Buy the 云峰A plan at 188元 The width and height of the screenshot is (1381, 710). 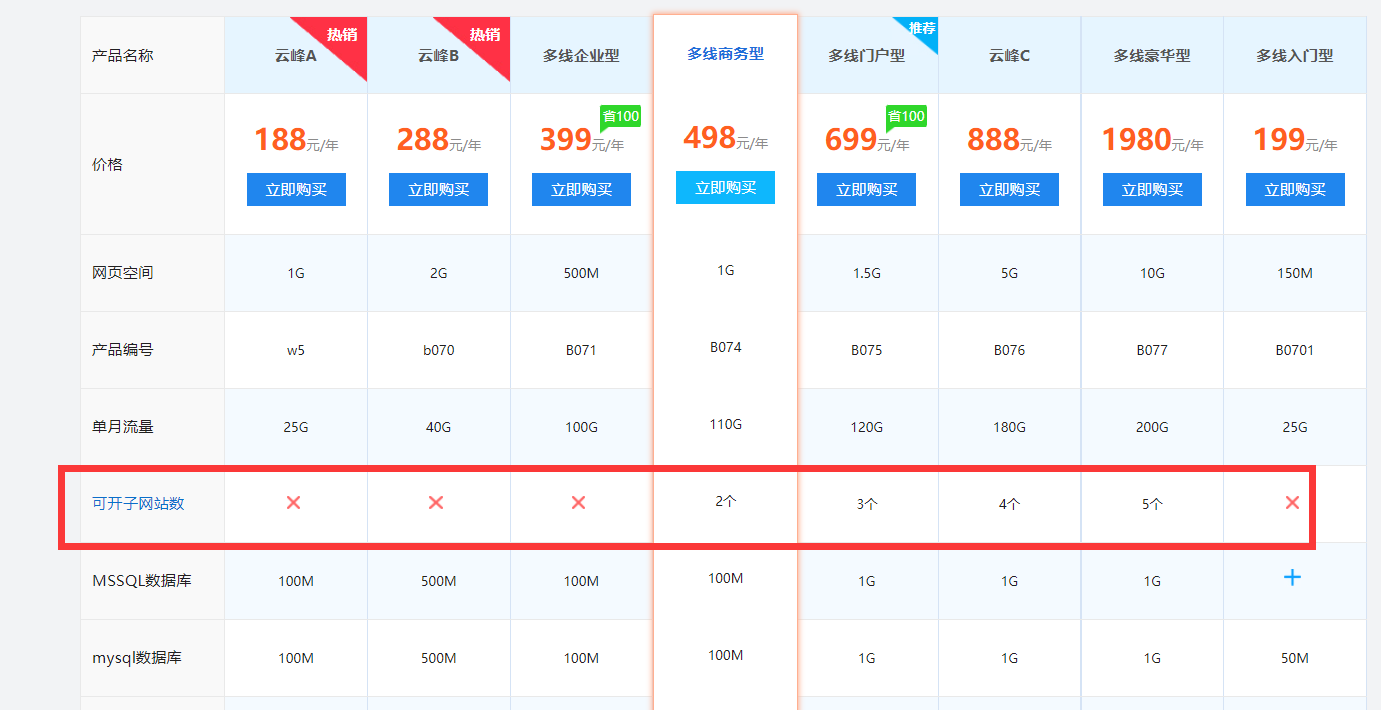click(296, 189)
